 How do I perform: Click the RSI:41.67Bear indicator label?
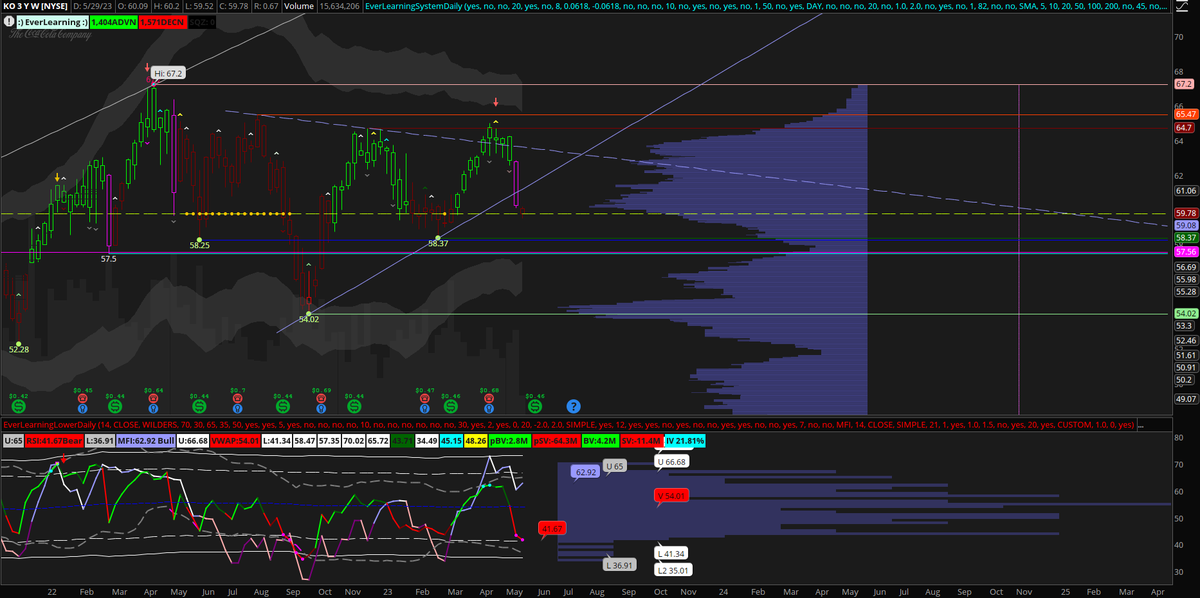point(55,440)
